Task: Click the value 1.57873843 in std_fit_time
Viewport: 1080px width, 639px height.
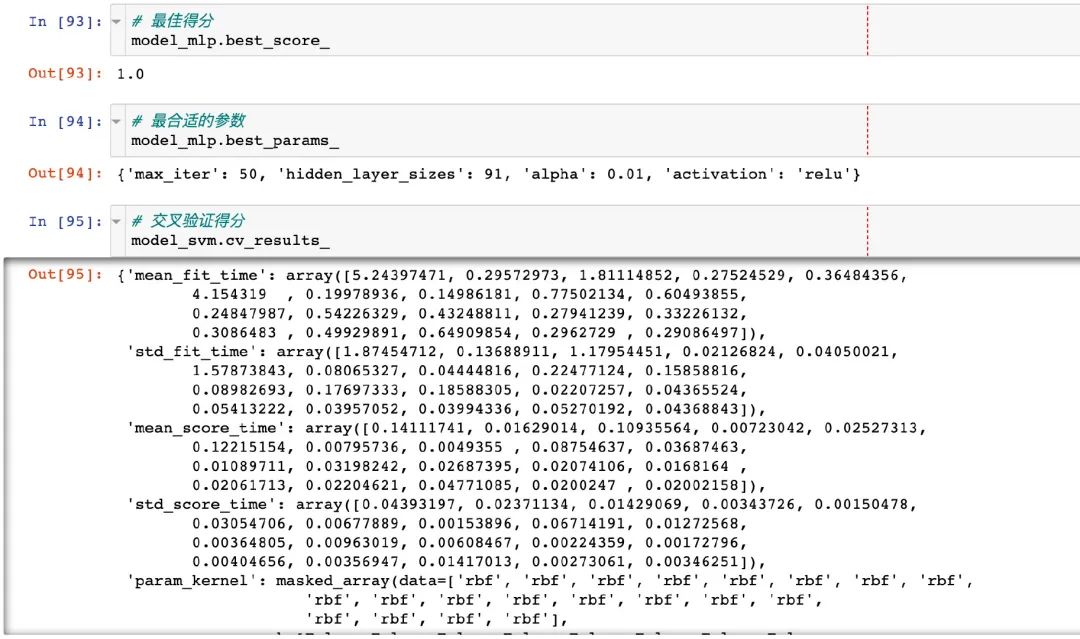Action: (239, 371)
